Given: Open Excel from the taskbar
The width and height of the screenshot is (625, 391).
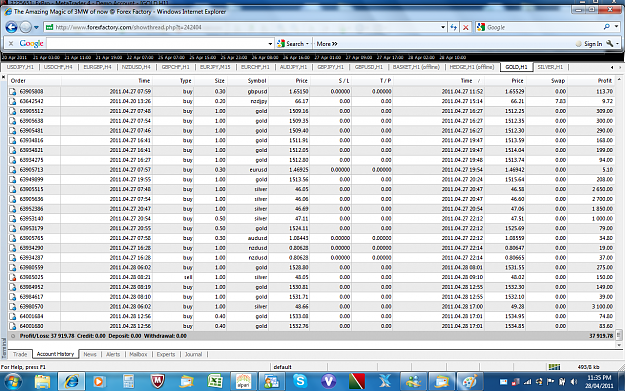Looking at the screenshot, I should pyautogui.click(x=215, y=381).
